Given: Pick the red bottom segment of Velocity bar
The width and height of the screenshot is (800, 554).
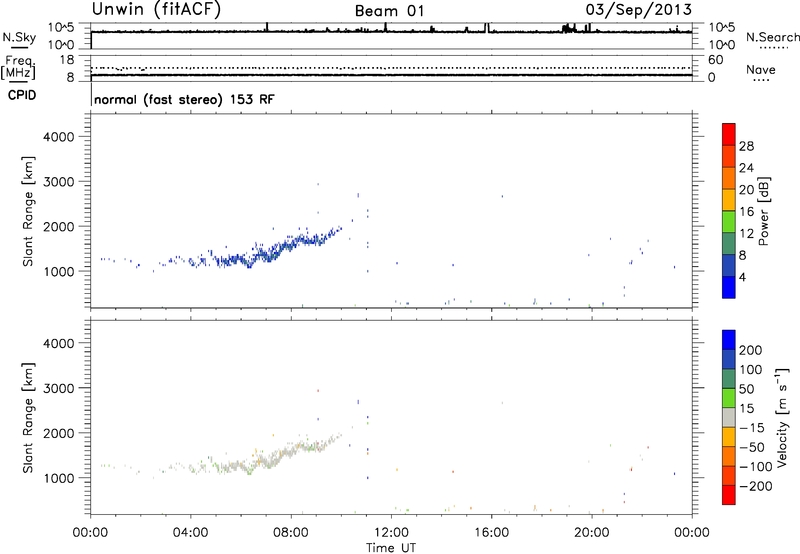Looking at the screenshot, I should (729, 495).
